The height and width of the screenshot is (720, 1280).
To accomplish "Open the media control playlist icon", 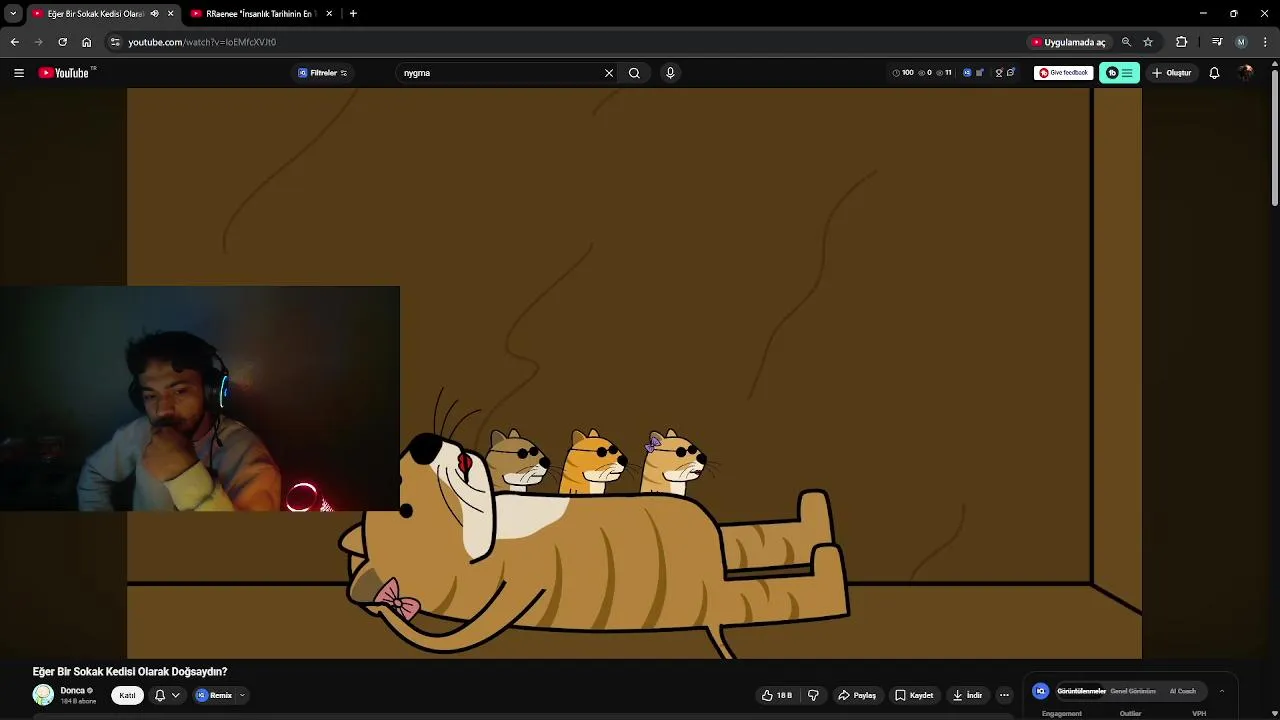I will tap(1217, 42).
